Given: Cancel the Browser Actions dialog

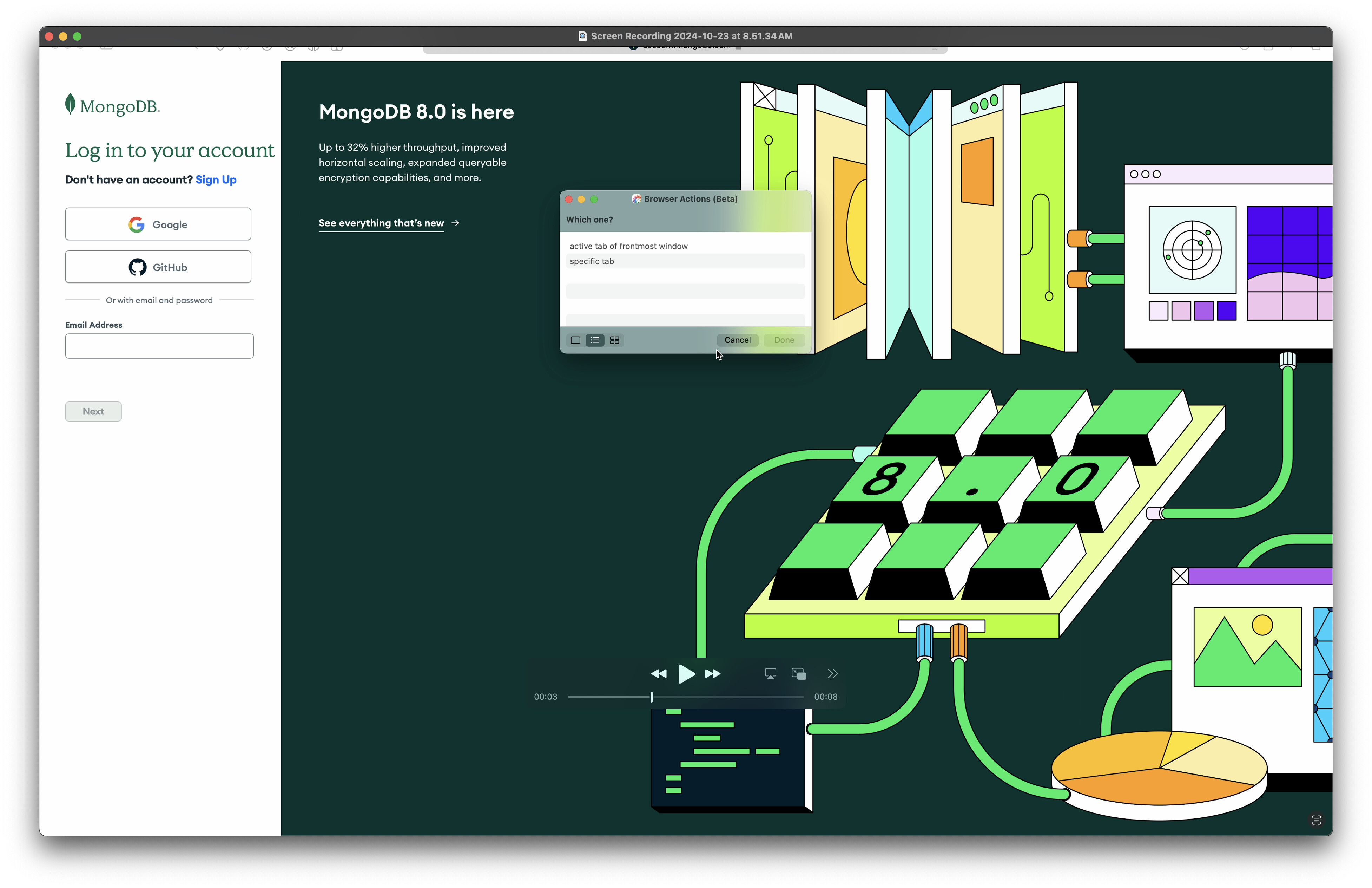Looking at the screenshot, I should pyautogui.click(x=737, y=340).
